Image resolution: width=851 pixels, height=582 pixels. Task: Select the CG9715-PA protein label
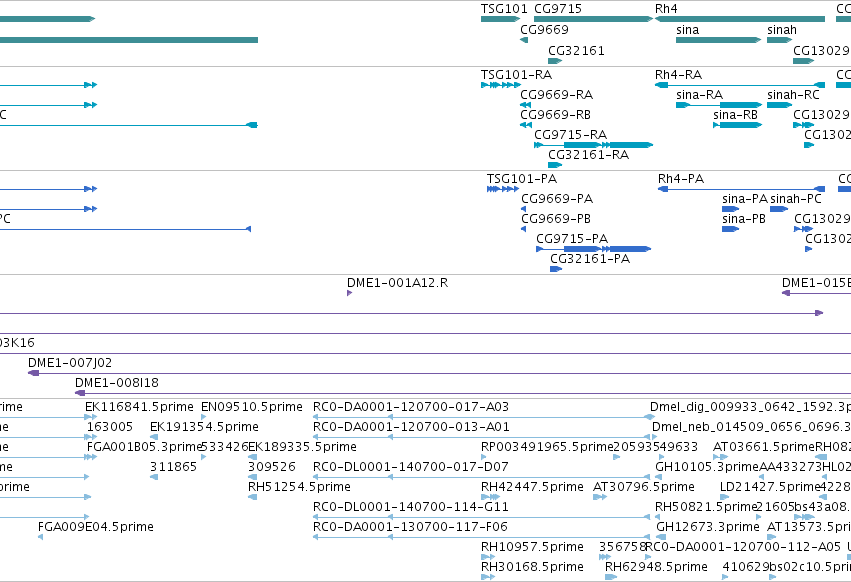tap(572, 239)
